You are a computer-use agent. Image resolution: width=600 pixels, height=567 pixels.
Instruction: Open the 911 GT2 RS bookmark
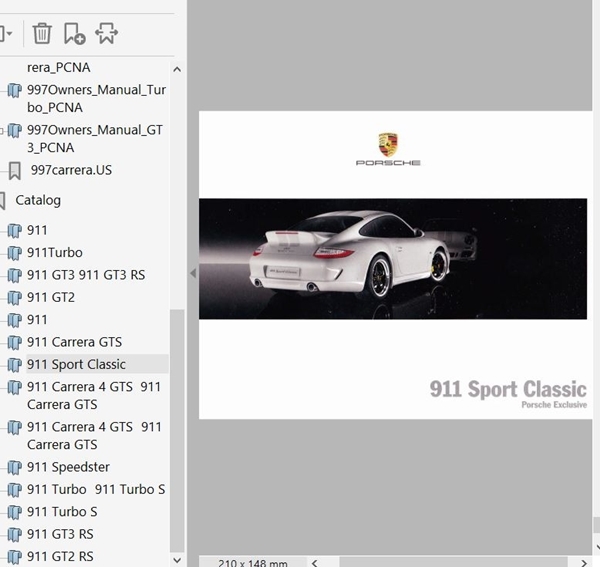[x=60, y=556]
